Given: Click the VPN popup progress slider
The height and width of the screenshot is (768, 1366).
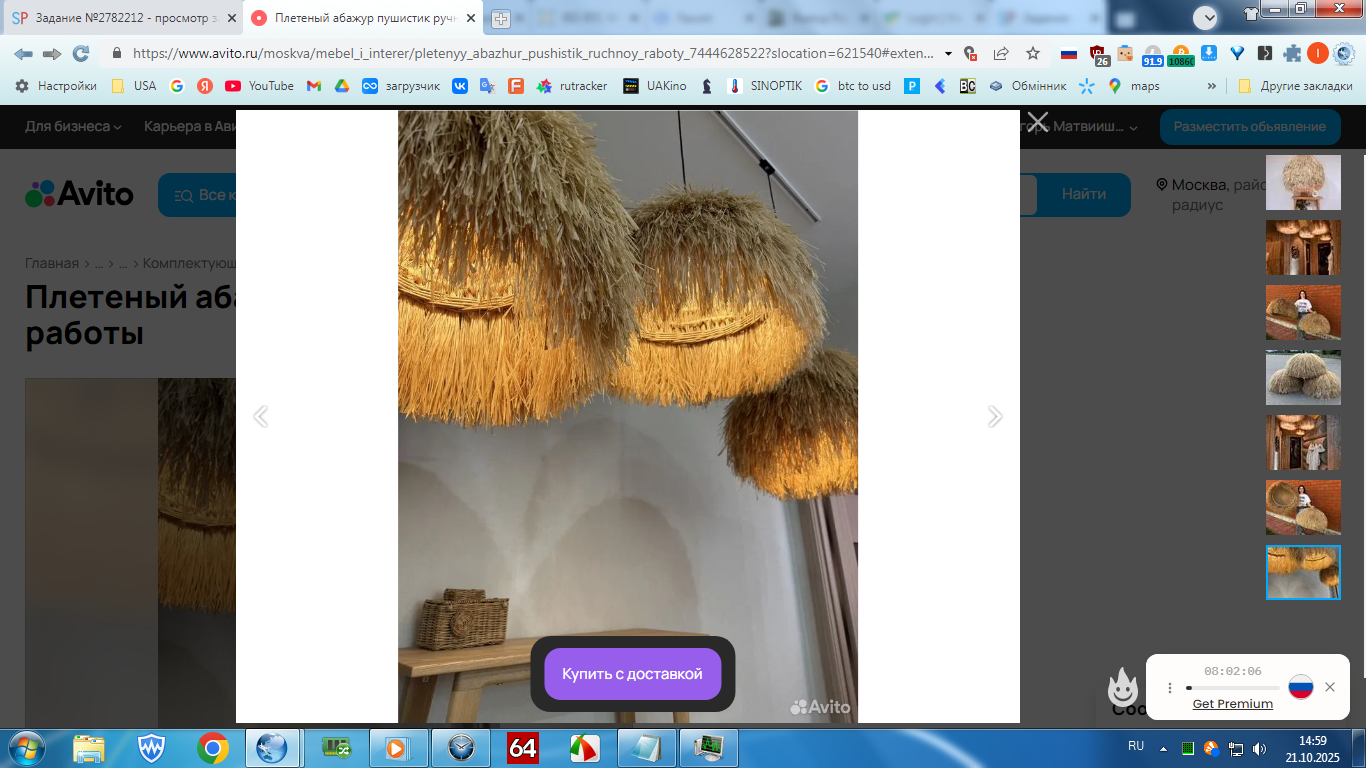Looking at the screenshot, I should pyautogui.click(x=1233, y=688).
